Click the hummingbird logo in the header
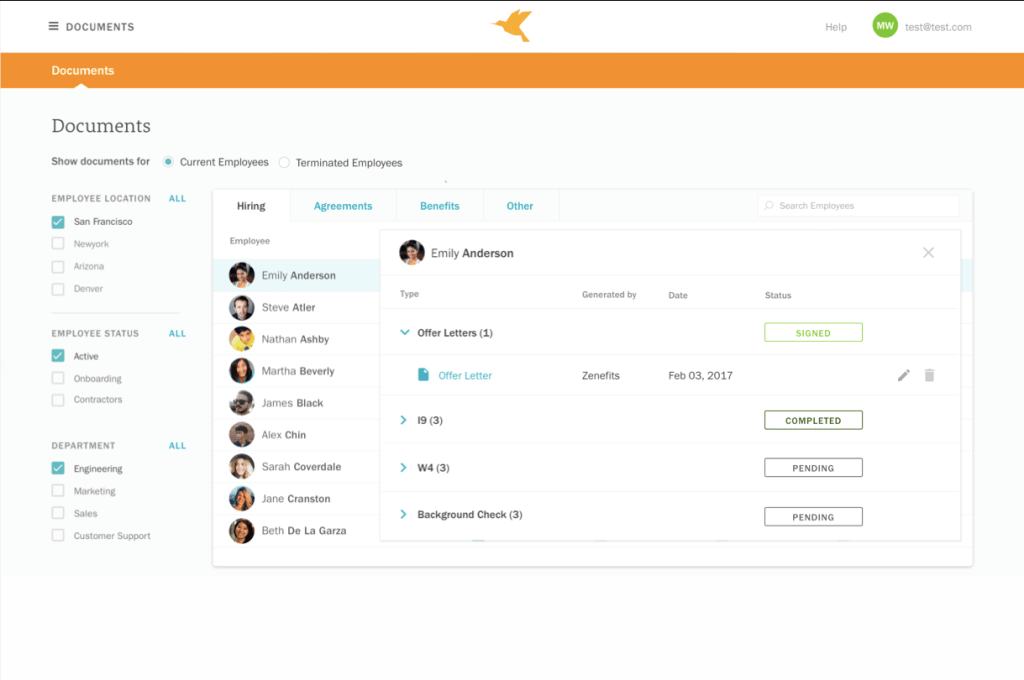This screenshot has height=680, width=1024. click(512, 26)
